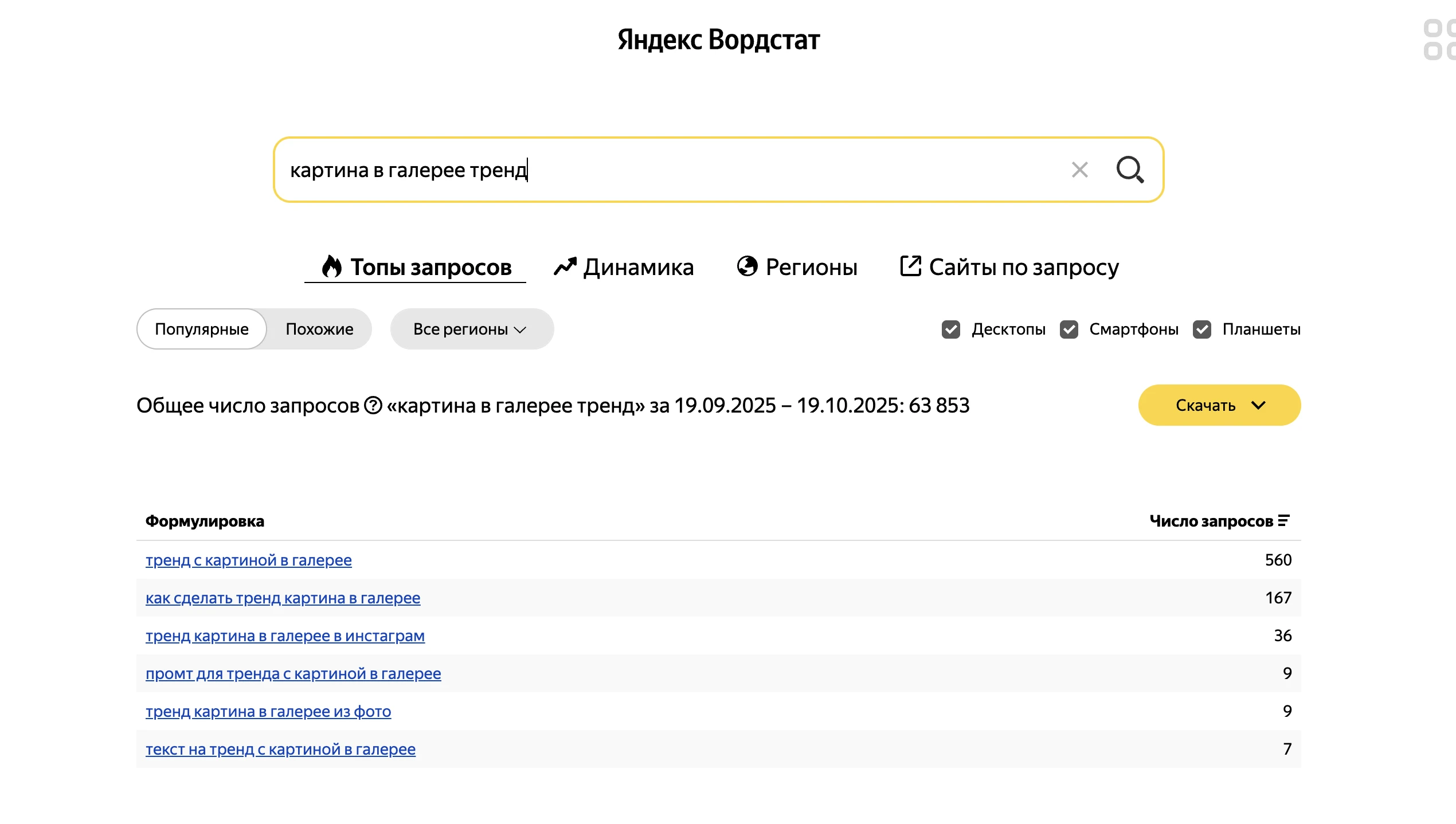Select the Популярные segment toggle

click(202, 329)
